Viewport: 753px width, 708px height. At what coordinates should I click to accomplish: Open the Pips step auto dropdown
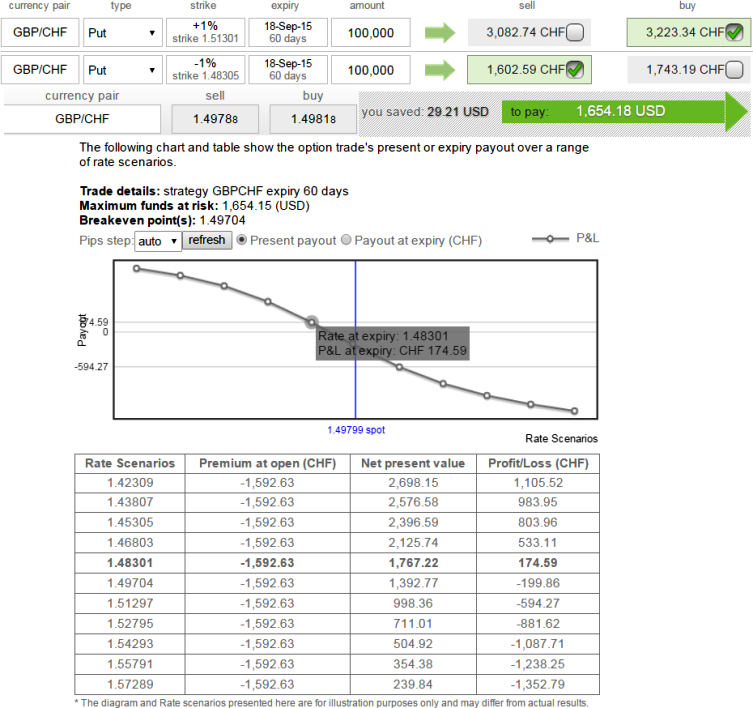158,241
